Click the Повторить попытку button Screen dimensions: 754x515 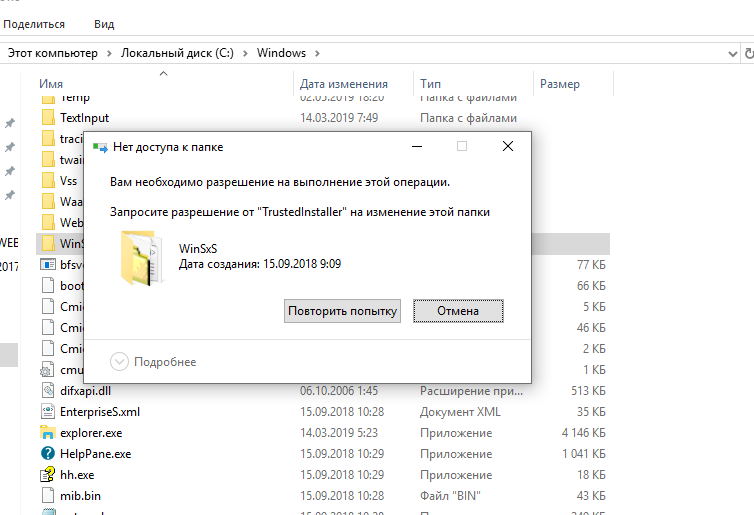click(342, 311)
